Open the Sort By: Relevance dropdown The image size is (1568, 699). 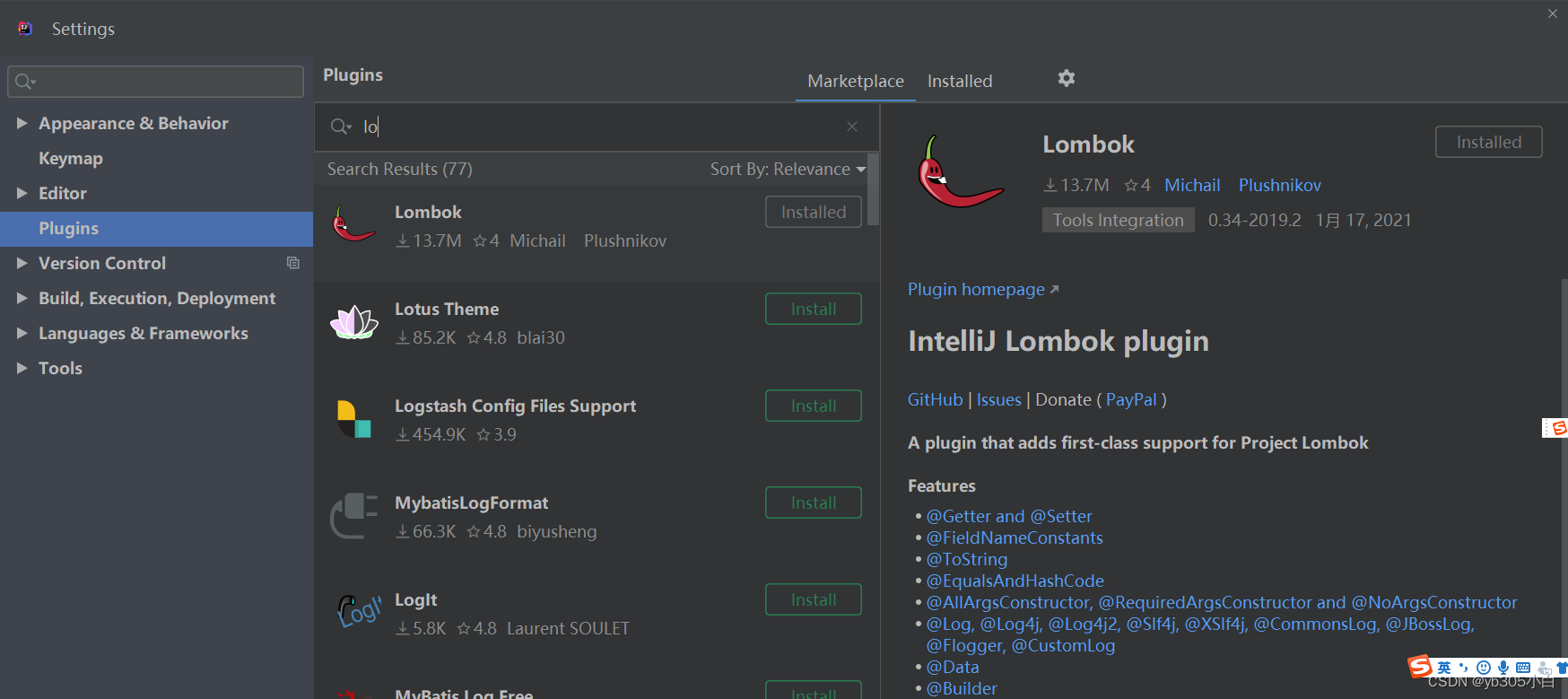pos(788,169)
